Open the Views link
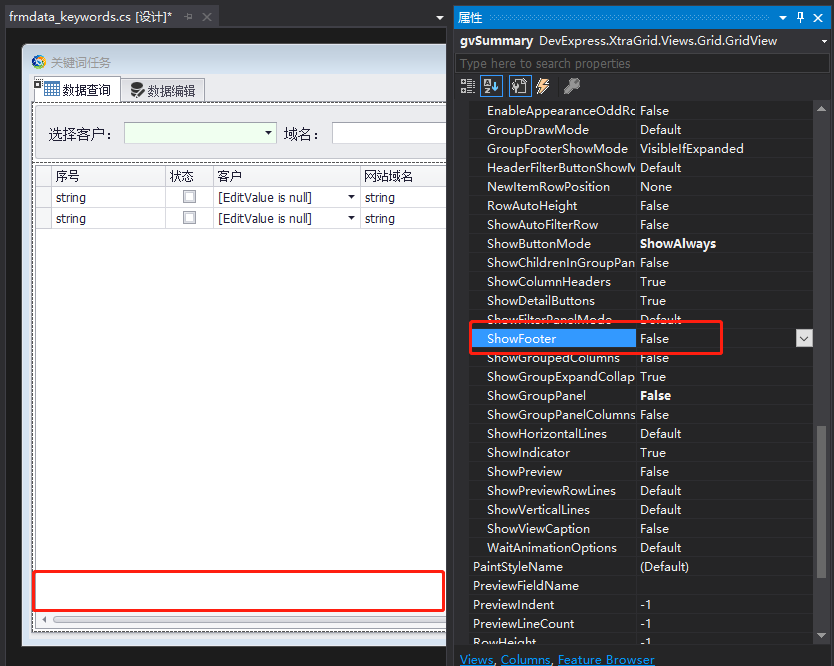The height and width of the screenshot is (666, 834). pyautogui.click(x=476, y=659)
